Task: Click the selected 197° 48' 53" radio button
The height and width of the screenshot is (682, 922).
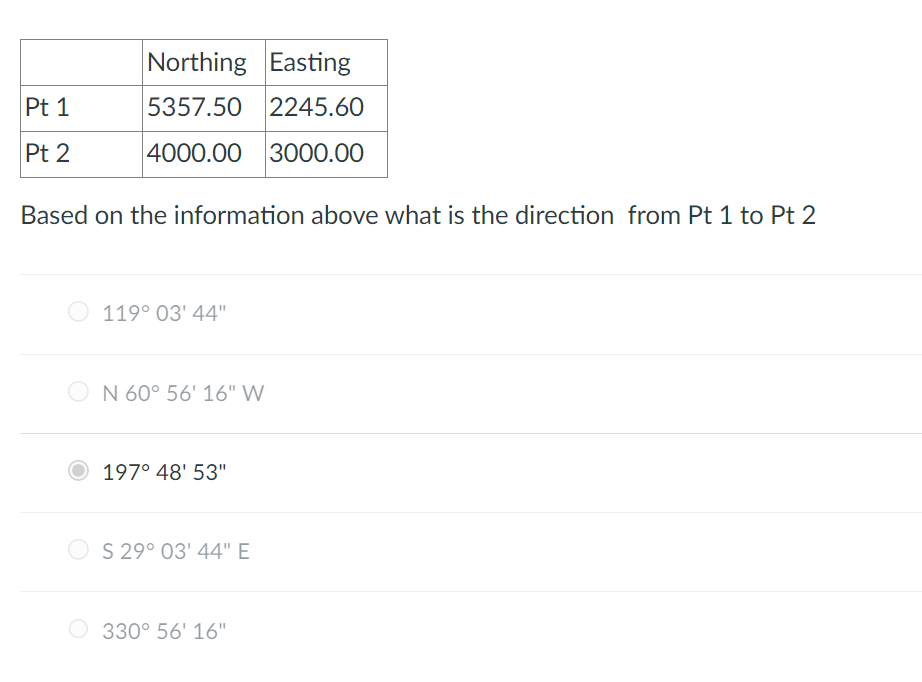Action: 78,470
